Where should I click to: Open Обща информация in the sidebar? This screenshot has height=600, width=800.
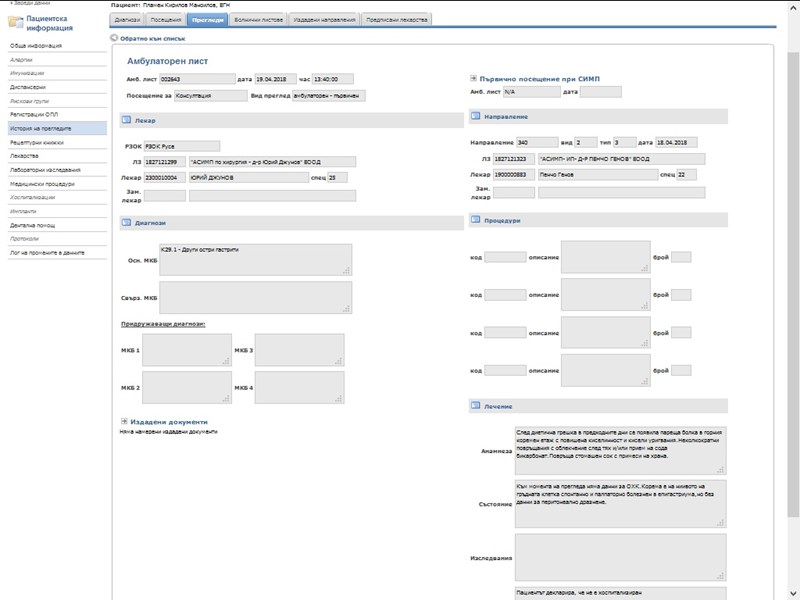[x=36, y=46]
